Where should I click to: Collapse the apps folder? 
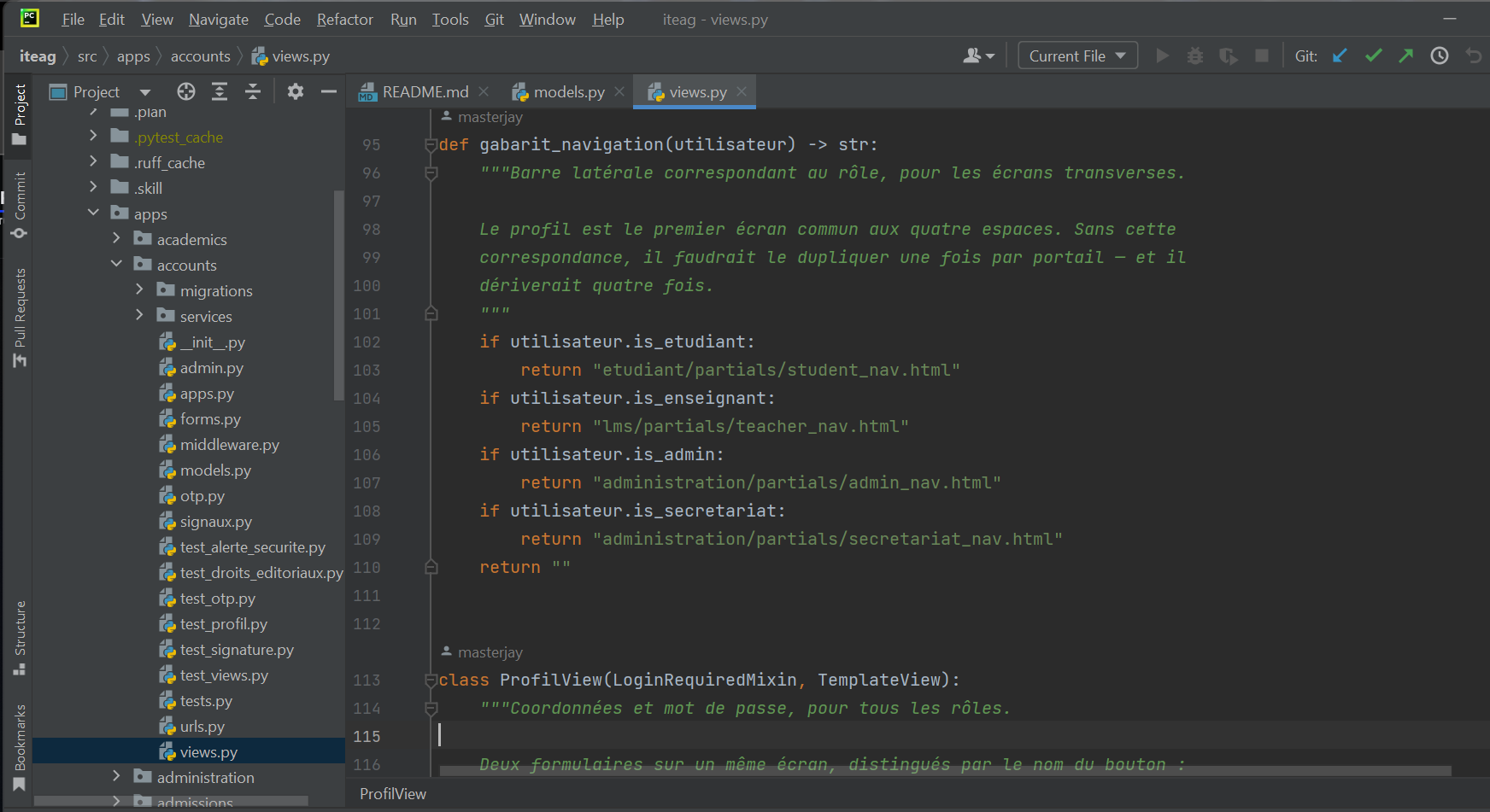pyautogui.click(x=93, y=213)
